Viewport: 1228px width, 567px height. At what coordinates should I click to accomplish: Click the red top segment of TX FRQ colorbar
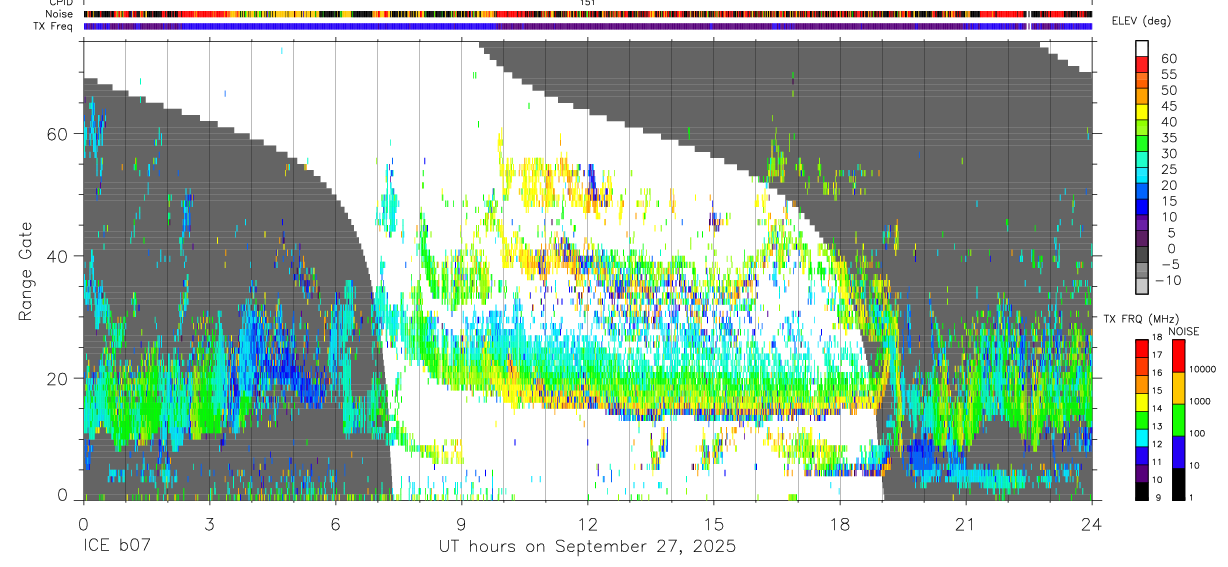click(x=1142, y=348)
